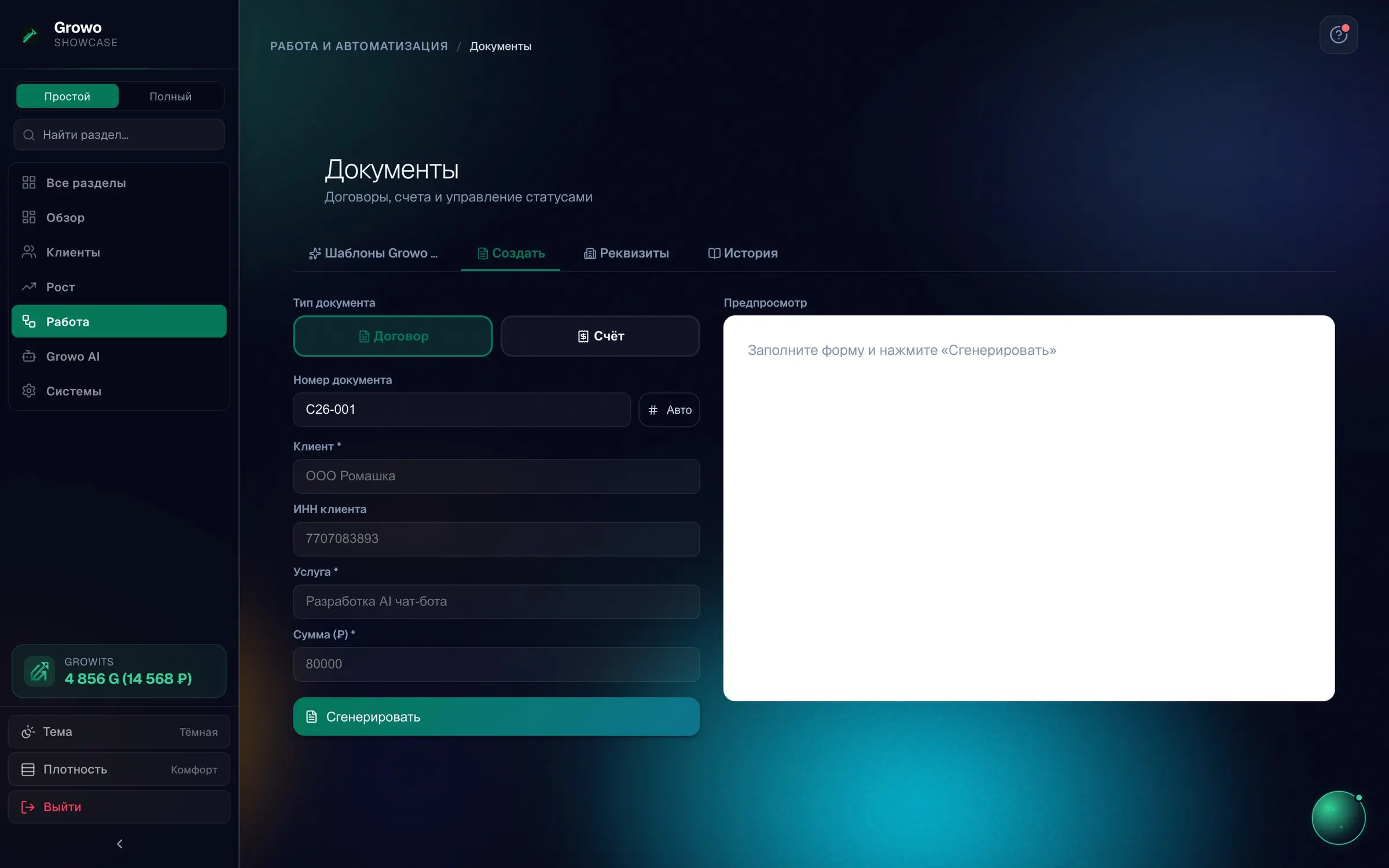Focus the Услуга input field

click(497, 602)
